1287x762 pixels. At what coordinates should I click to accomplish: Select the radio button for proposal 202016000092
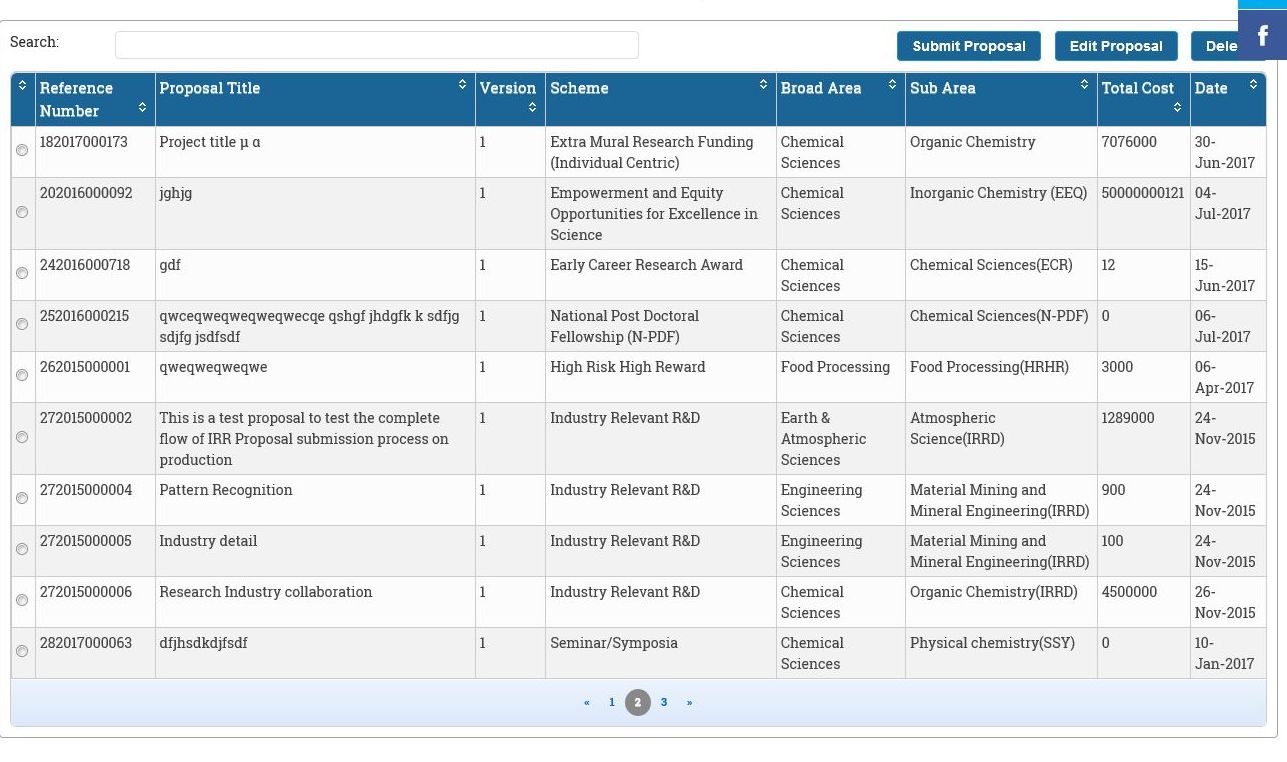tap(22, 212)
